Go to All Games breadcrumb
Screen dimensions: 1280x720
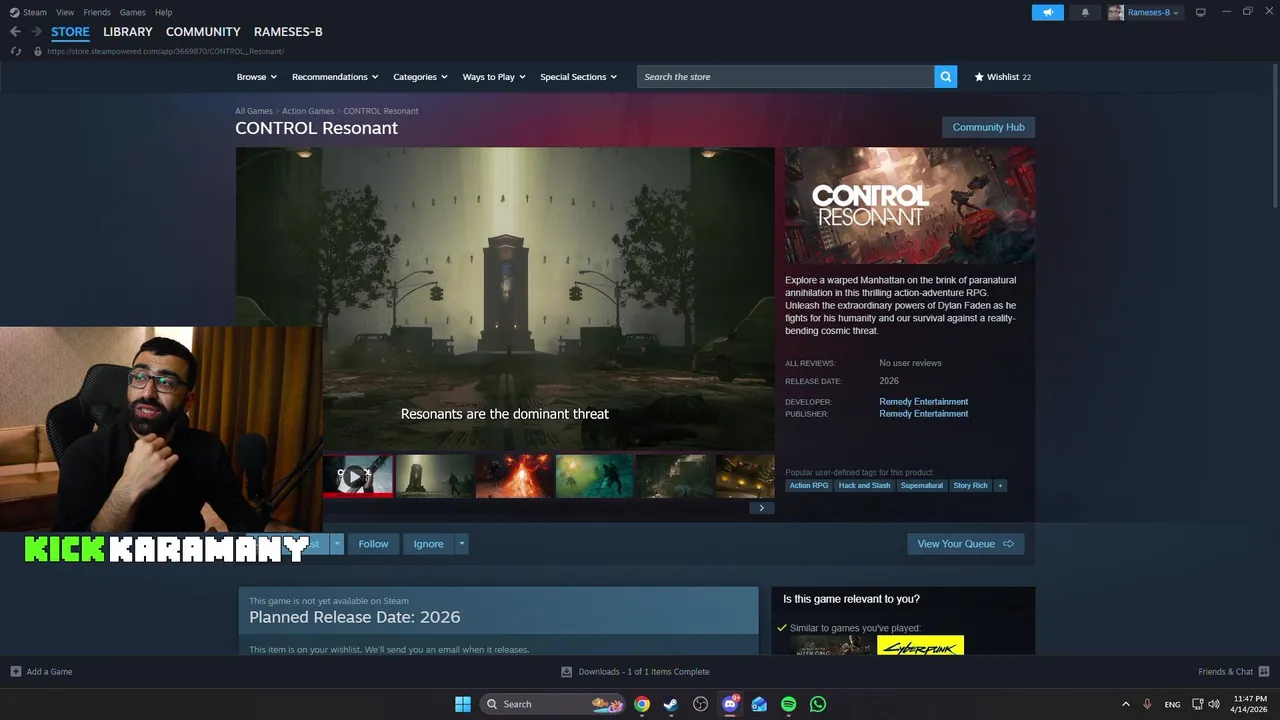click(254, 111)
